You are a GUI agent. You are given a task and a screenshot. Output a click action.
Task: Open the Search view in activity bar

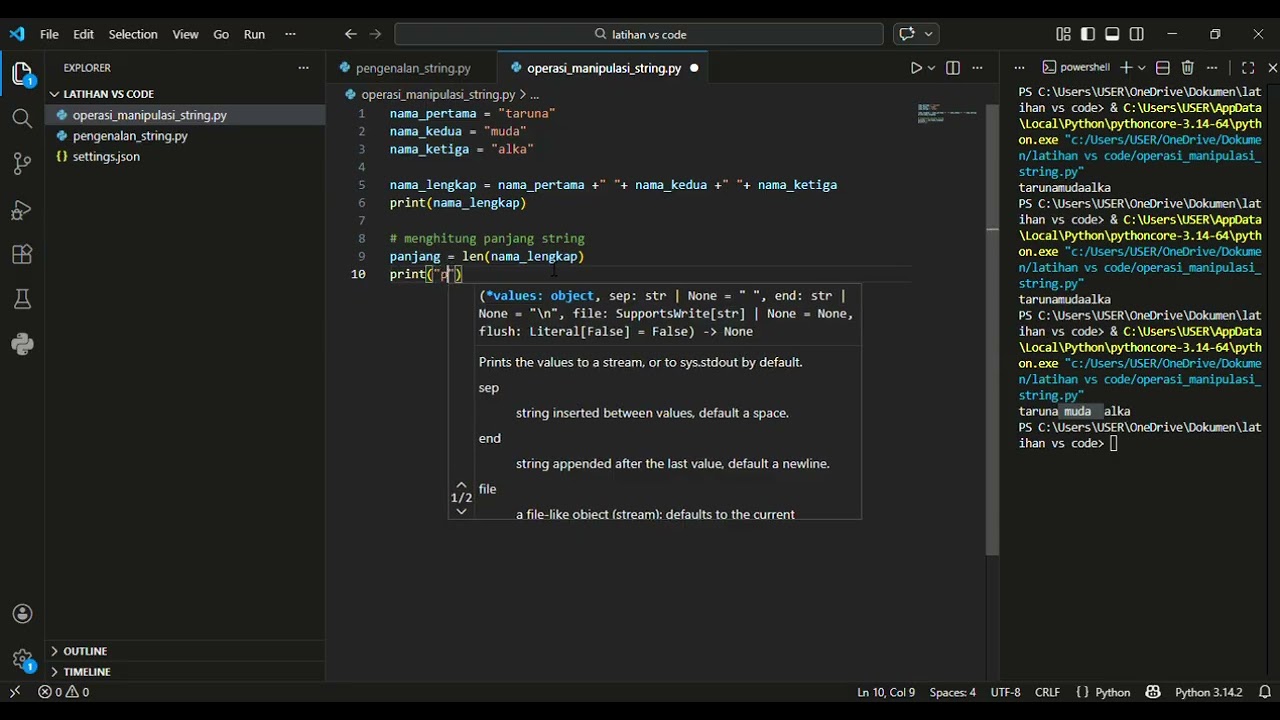[22, 119]
